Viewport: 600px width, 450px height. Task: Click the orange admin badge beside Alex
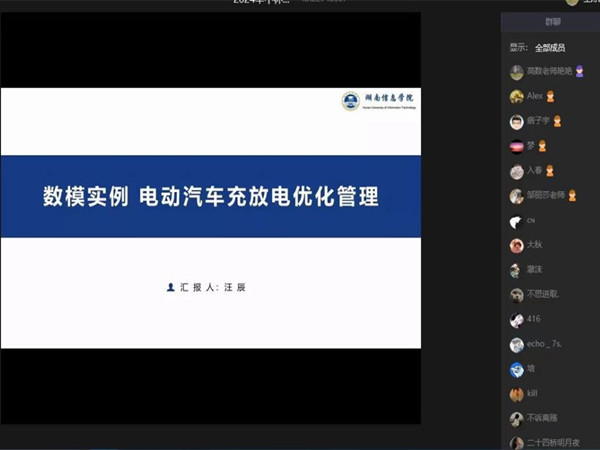550,96
